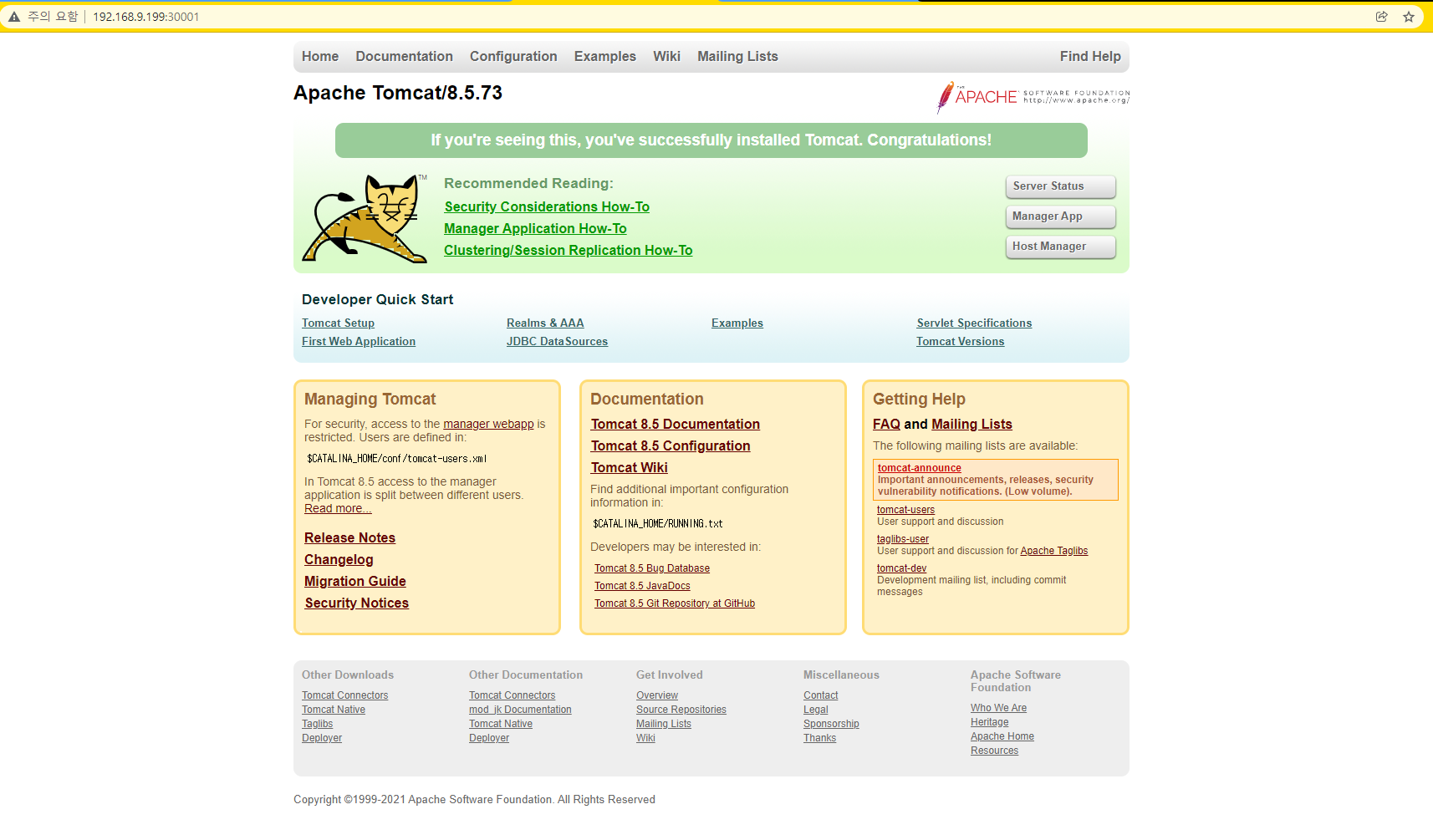The image size is (1433, 840).
Task: Open Tomcat 8.5 Configuration link
Action: (671, 446)
